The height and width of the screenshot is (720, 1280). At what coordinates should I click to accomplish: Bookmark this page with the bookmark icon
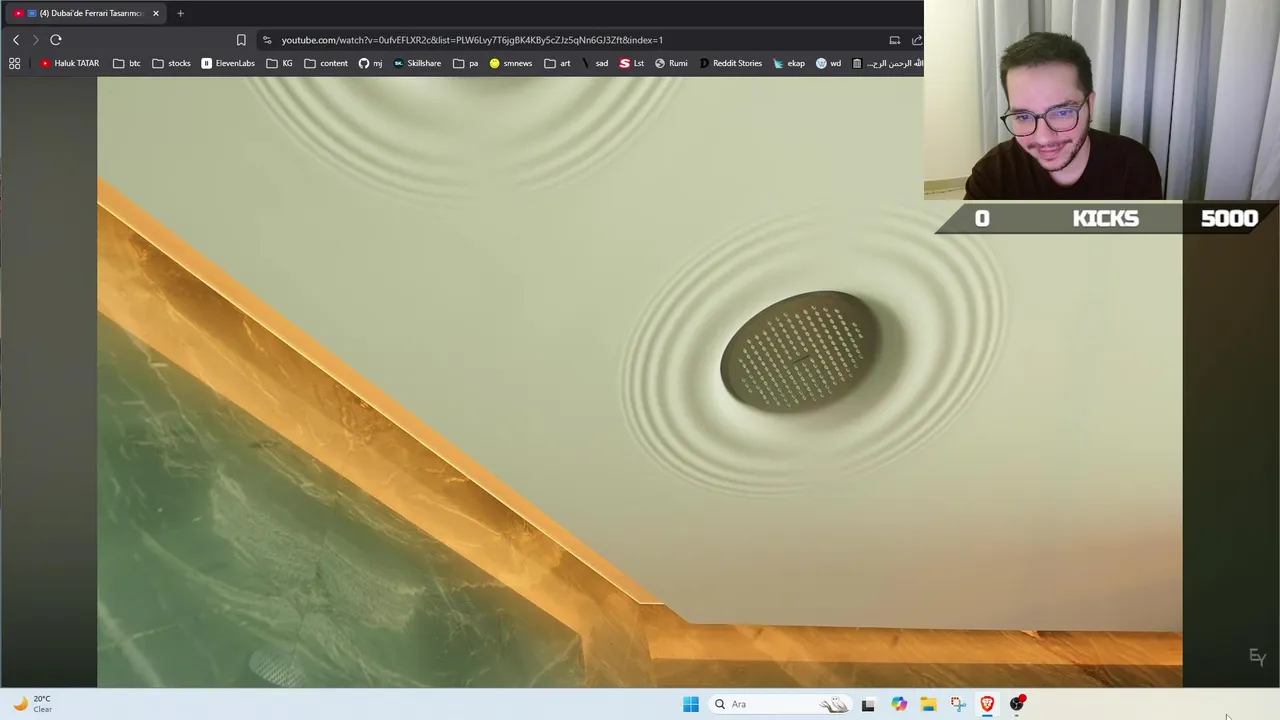click(x=241, y=40)
